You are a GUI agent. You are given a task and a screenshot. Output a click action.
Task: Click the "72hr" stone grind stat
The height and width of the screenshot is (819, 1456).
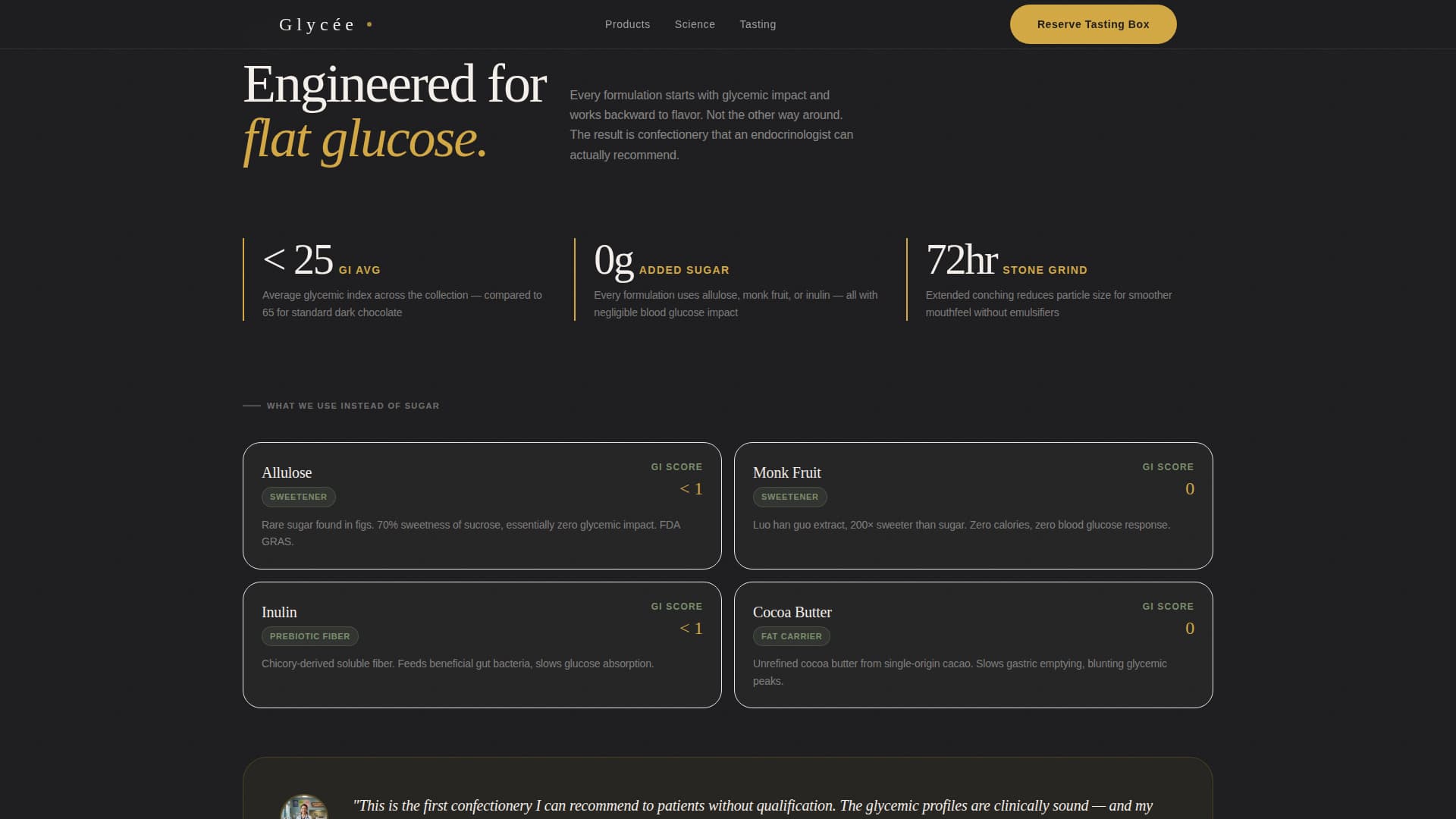(962, 260)
